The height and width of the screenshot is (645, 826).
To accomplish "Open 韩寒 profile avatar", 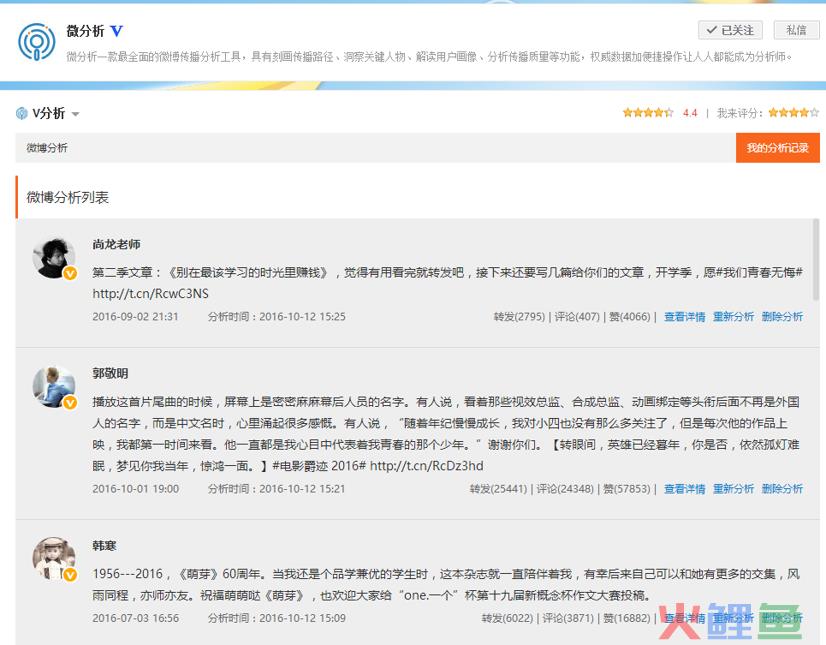I will pyautogui.click(x=54, y=559).
